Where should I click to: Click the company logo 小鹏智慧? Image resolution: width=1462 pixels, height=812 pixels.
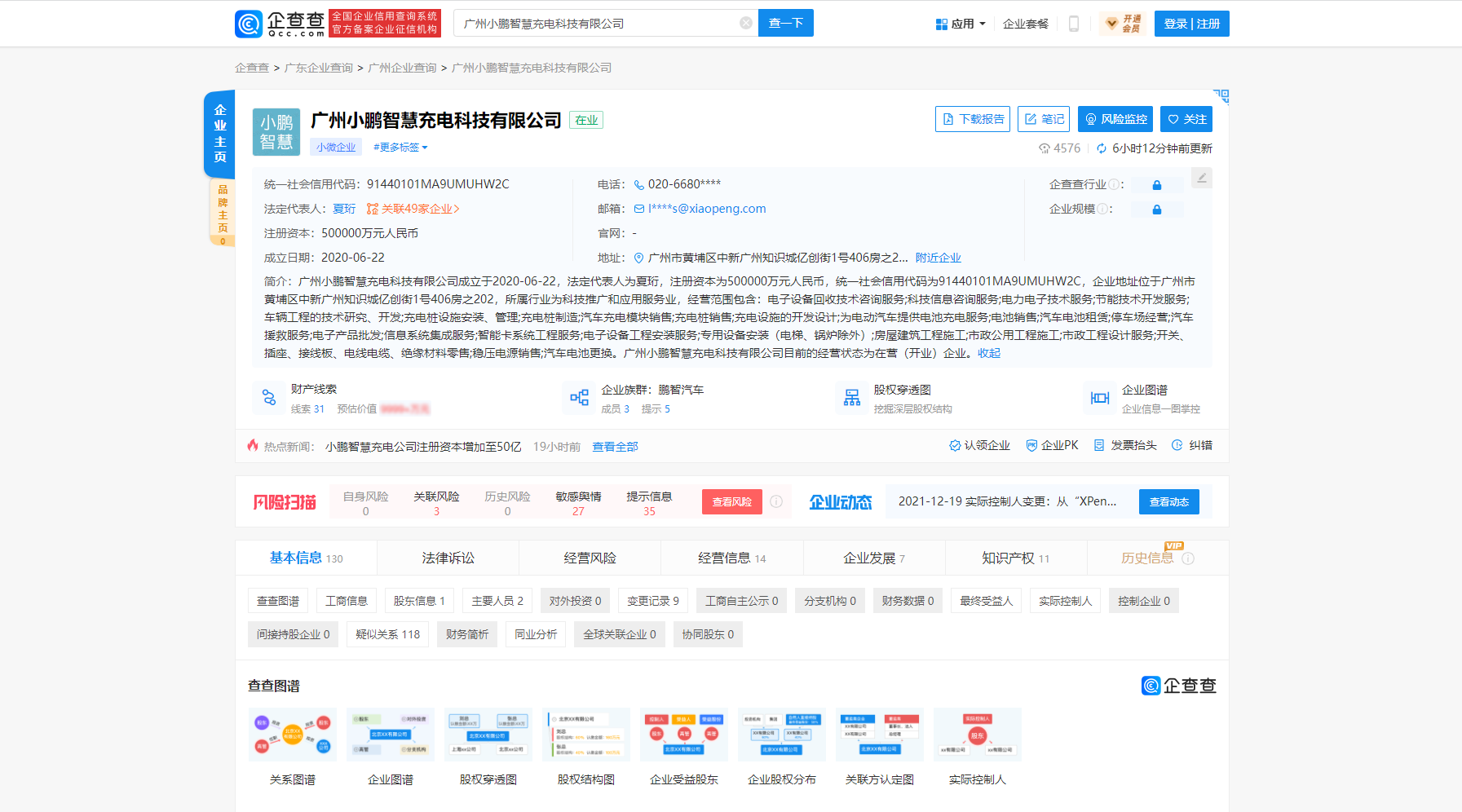tap(276, 131)
